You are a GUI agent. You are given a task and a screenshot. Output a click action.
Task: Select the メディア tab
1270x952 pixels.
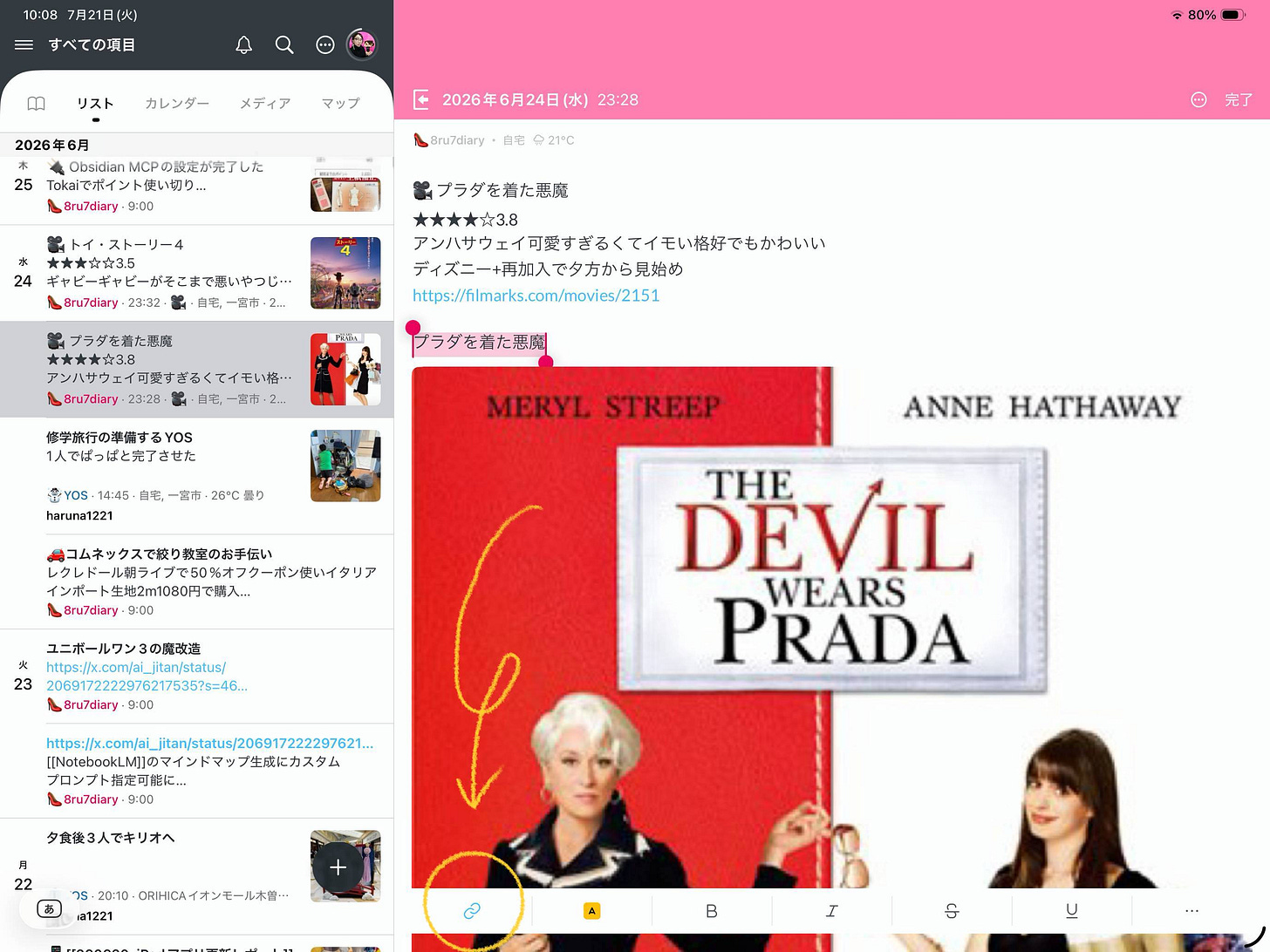coord(265,104)
